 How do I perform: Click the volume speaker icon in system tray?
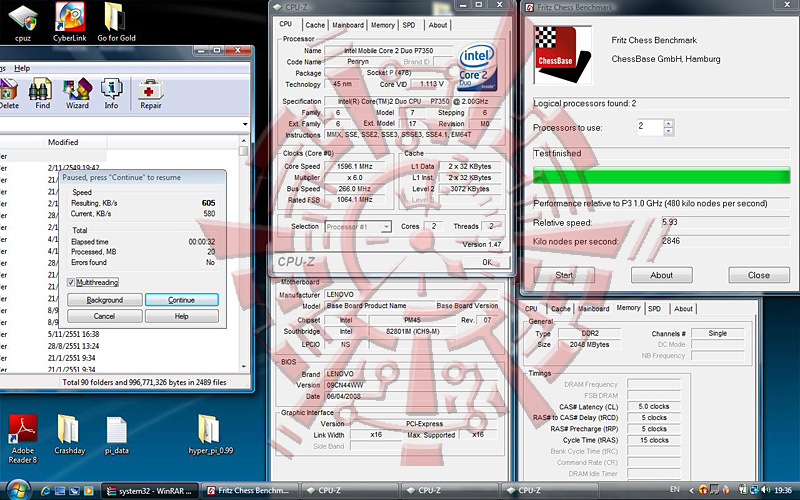[x=765, y=490]
